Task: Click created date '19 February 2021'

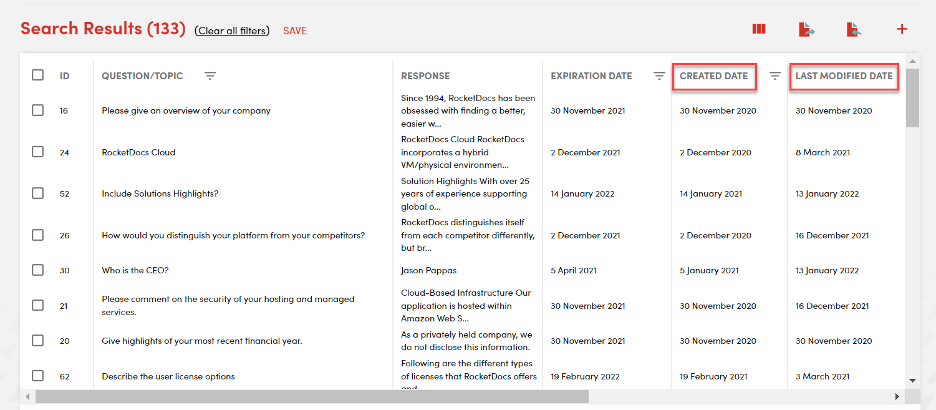Action: point(714,377)
